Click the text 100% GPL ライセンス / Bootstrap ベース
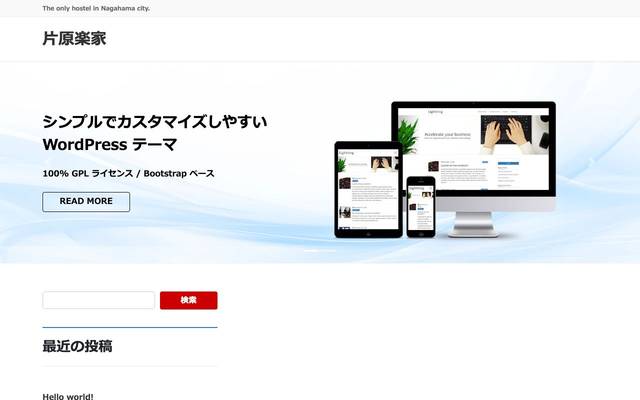This screenshot has height=400, width=640. 129,173
